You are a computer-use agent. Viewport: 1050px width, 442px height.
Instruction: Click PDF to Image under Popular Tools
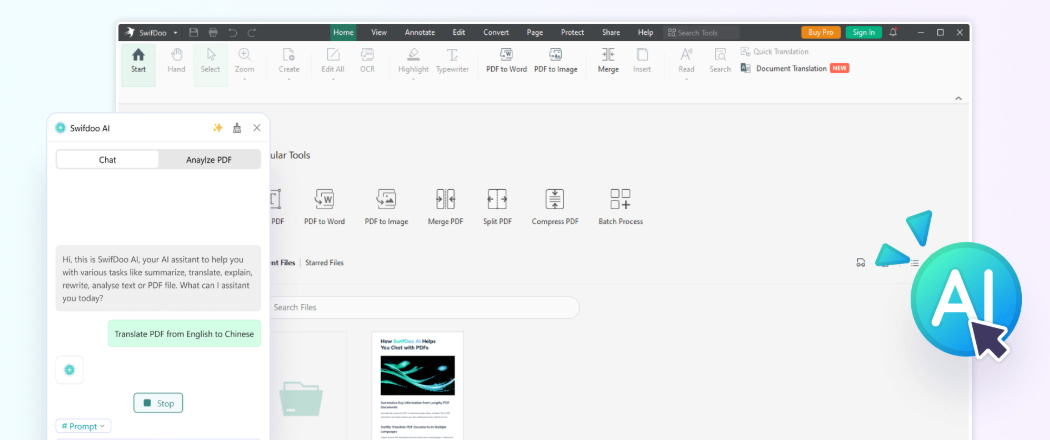386,208
